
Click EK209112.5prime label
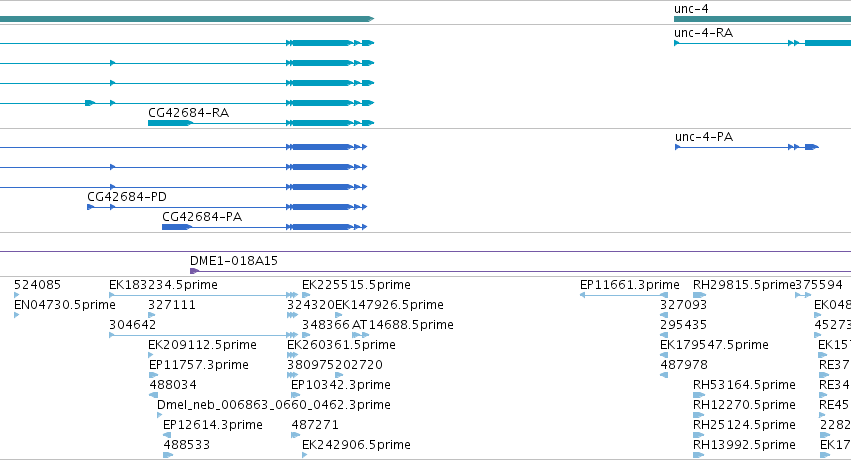(x=202, y=345)
